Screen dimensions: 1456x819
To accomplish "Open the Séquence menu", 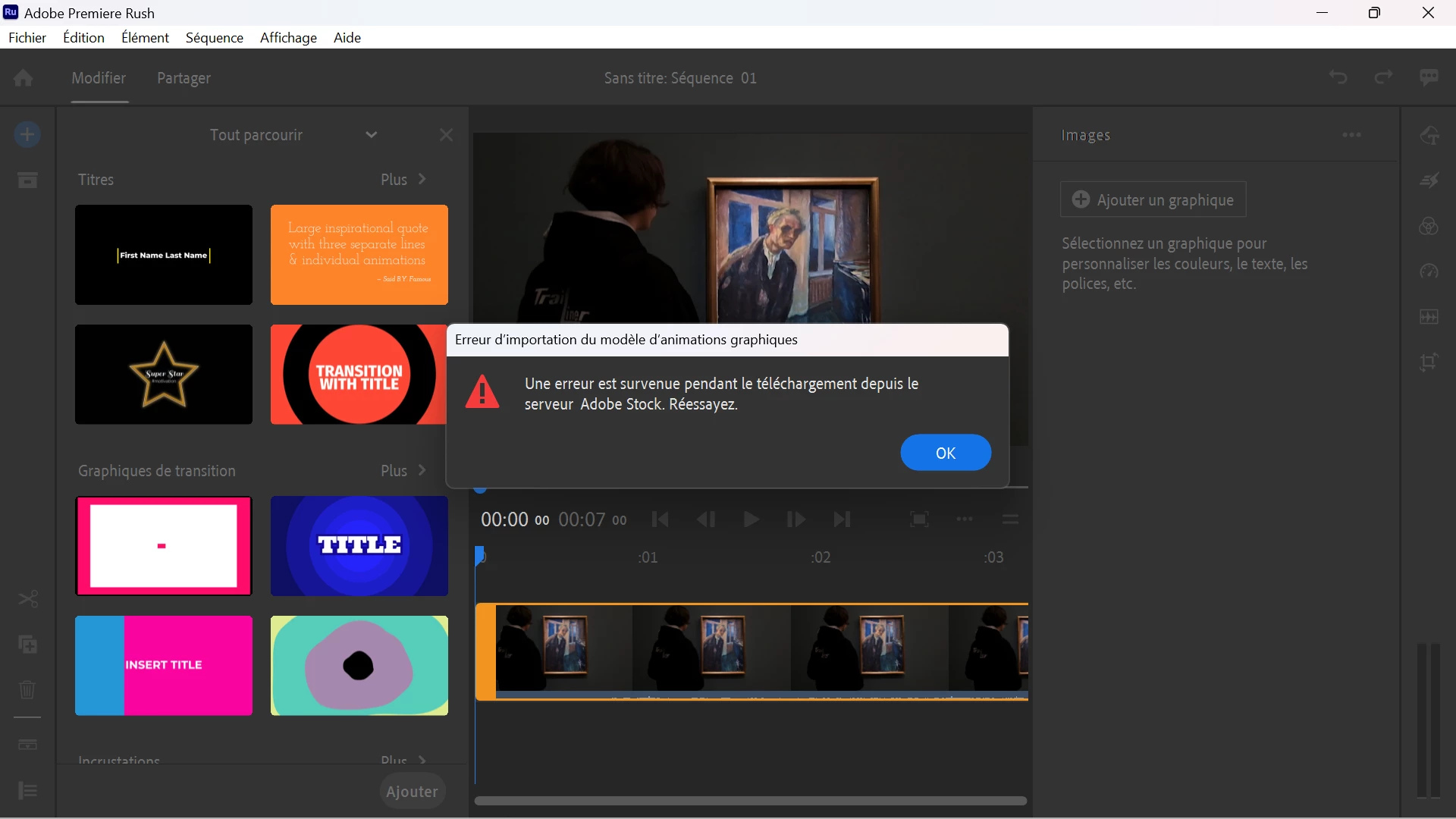I will pyautogui.click(x=214, y=38).
